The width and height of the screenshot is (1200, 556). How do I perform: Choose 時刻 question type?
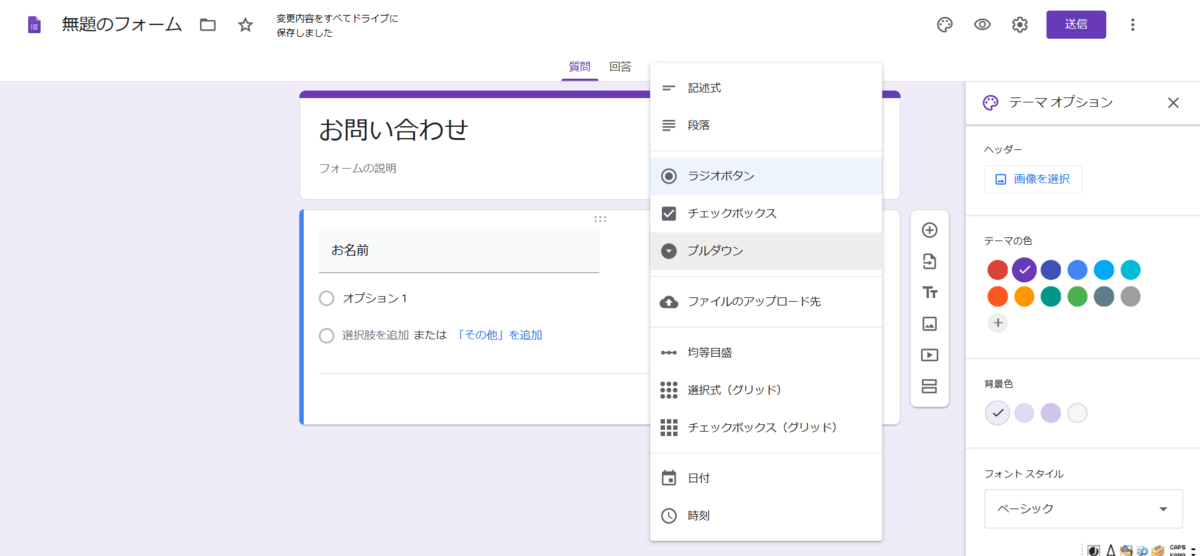click(766, 516)
